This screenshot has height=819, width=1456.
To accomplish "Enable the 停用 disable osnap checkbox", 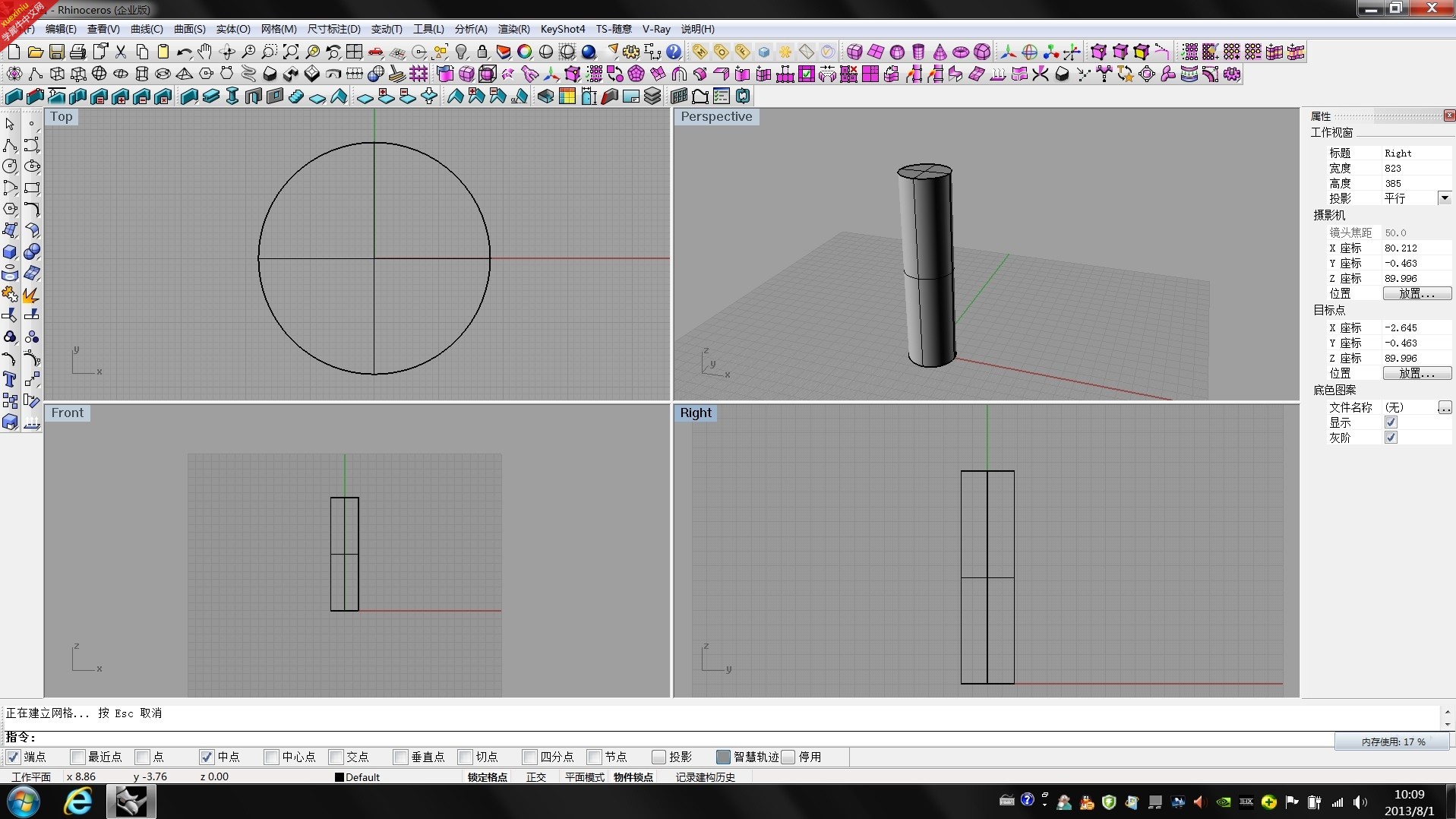I will [x=788, y=757].
